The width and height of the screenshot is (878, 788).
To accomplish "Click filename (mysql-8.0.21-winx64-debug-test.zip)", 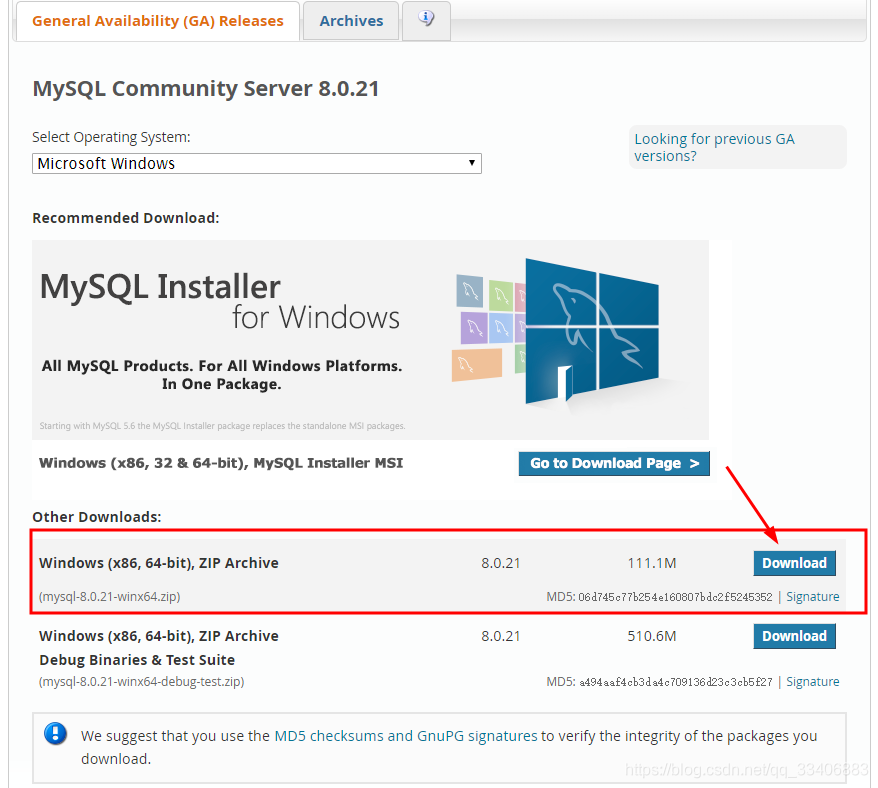I will click(x=141, y=682).
